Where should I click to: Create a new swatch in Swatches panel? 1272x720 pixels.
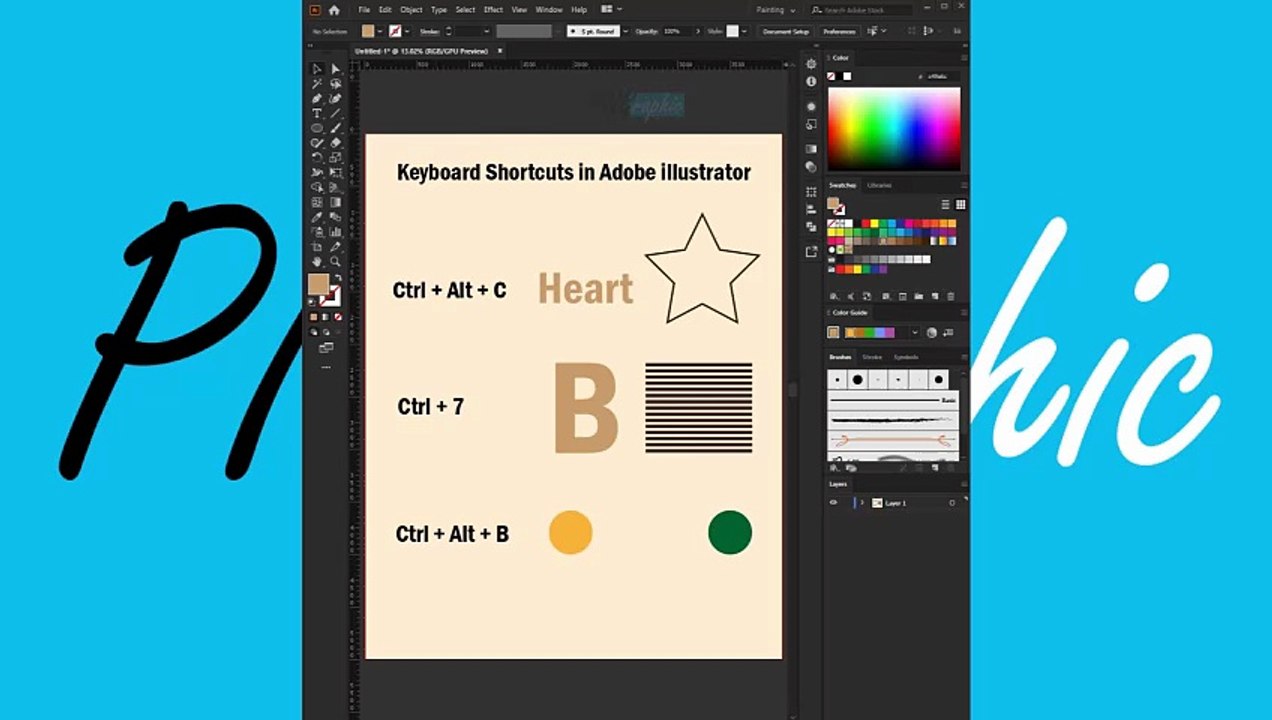click(935, 296)
